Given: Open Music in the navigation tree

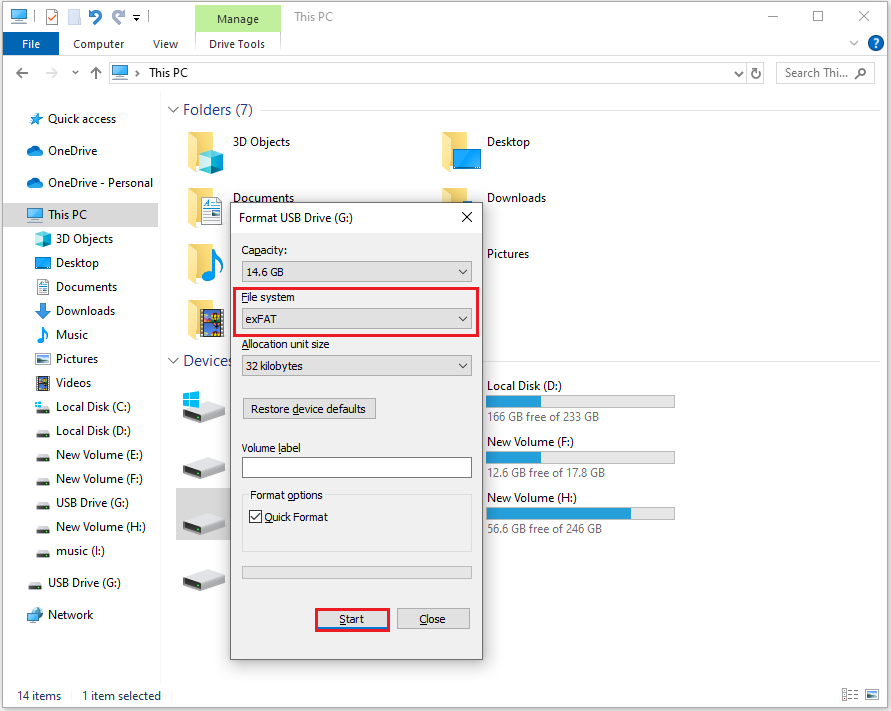Looking at the screenshot, I should (x=72, y=334).
